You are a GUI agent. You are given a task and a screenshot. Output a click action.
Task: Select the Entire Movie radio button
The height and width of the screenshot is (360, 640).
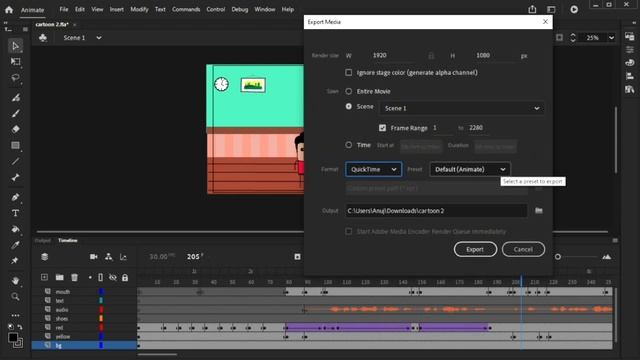click(x=349, y=91)
